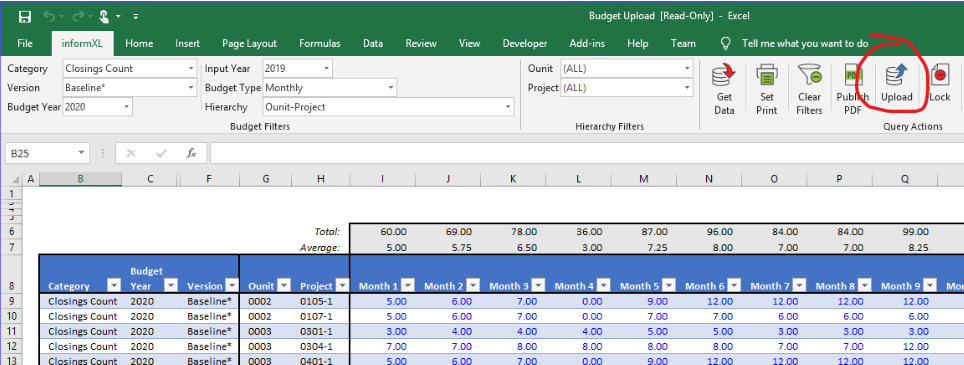Open the Month 9 column filter arrow
The width and height of the screenshot is (964, 365).
pos(930,286)
